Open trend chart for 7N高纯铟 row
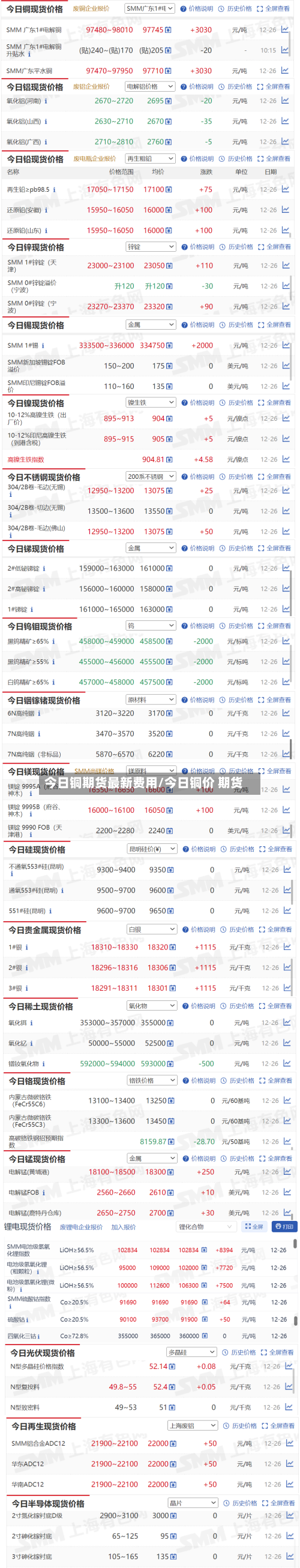 286,734
